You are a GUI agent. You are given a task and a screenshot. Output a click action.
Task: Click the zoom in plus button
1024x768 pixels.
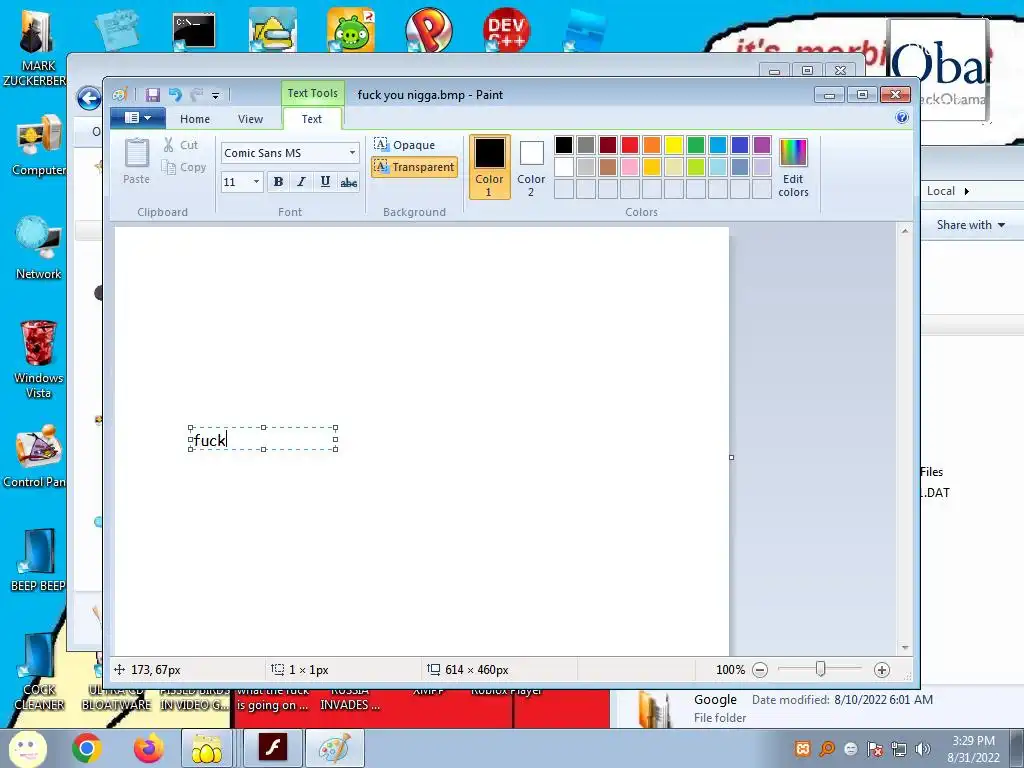(x=882, y=669)
